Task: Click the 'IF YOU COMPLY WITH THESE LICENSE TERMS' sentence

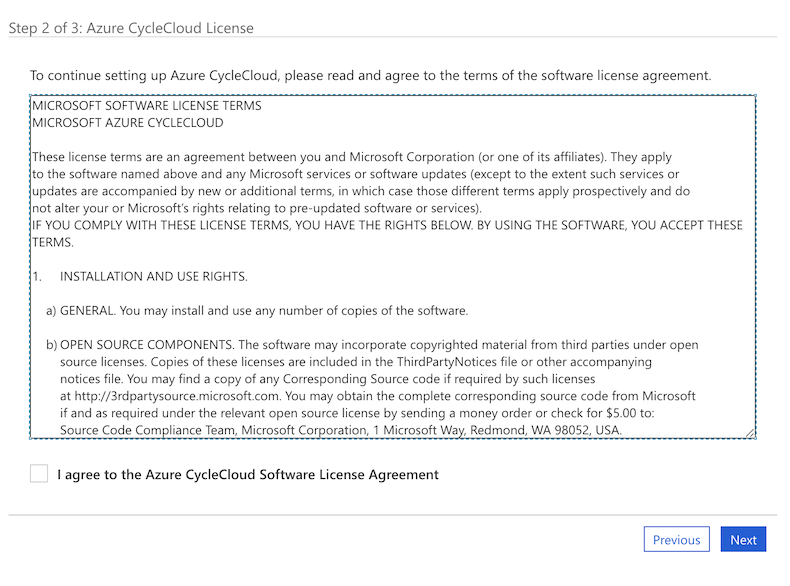Action: [x=300, y=225]
